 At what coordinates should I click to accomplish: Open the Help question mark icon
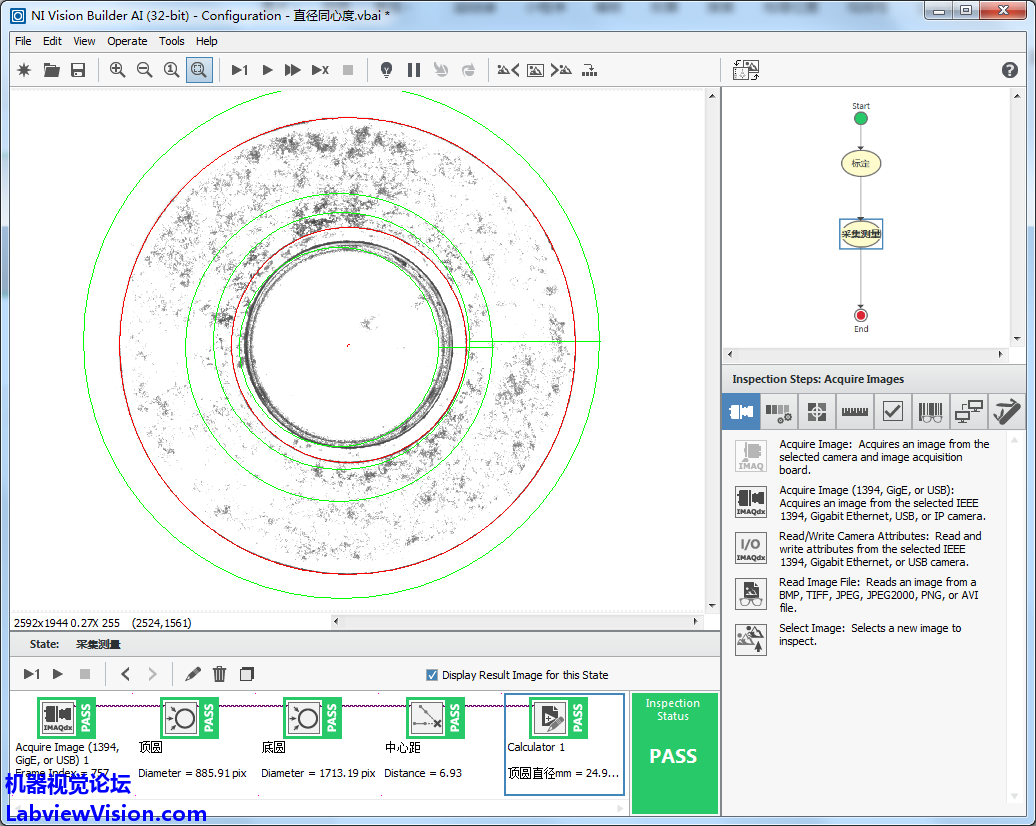1010,70
